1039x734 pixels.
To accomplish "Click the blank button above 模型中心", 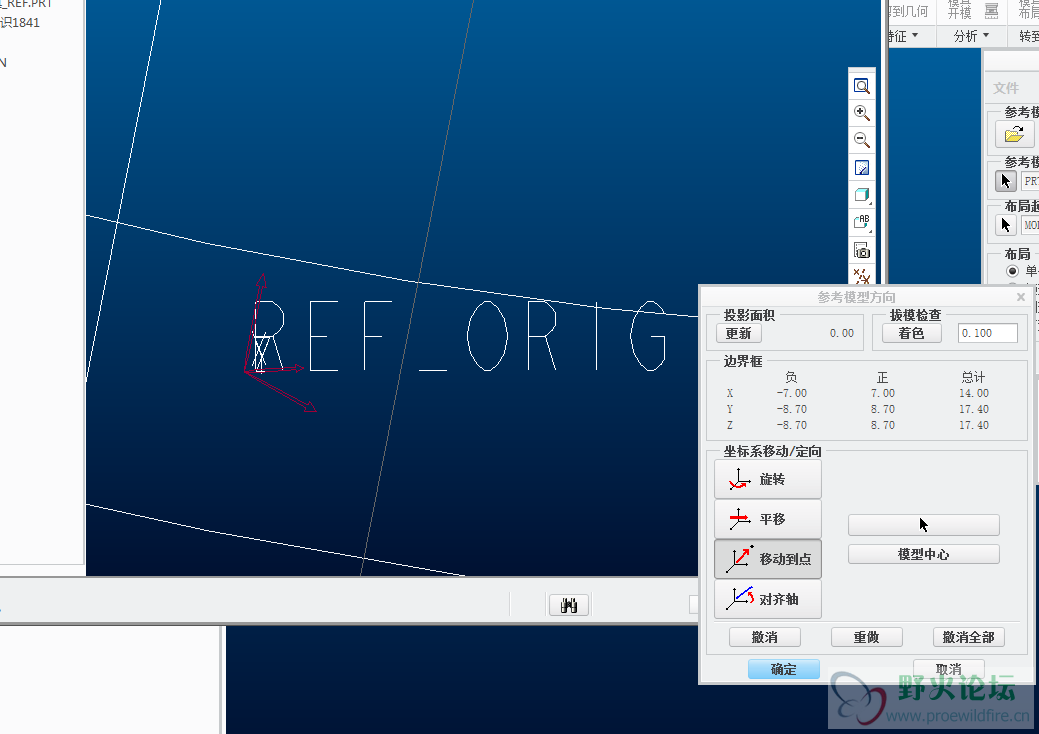I will (x=924, y=525).
